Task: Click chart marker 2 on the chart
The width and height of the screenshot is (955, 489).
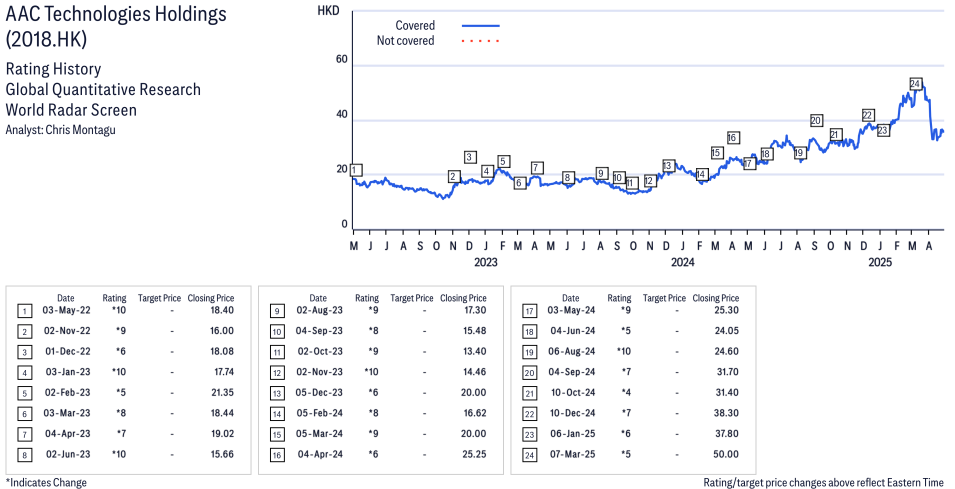Action: (453, 177)
